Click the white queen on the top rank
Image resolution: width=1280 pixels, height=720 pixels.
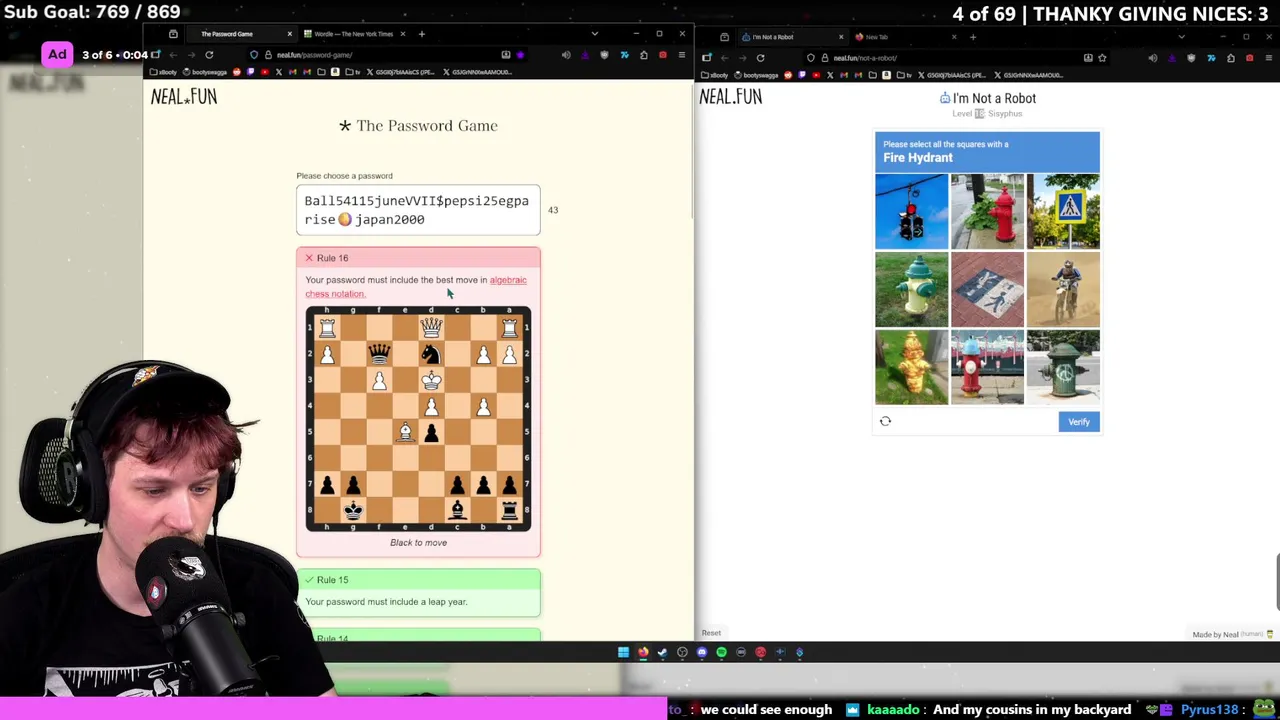pos(431,328)
